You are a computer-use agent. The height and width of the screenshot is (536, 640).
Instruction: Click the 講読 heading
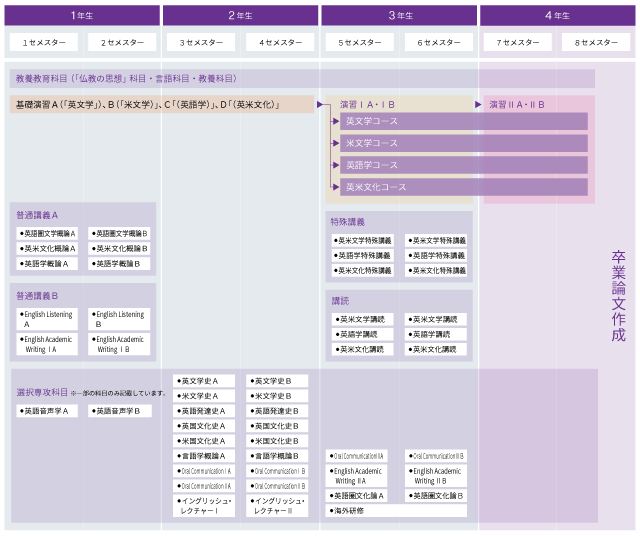[x=340, y=301]
